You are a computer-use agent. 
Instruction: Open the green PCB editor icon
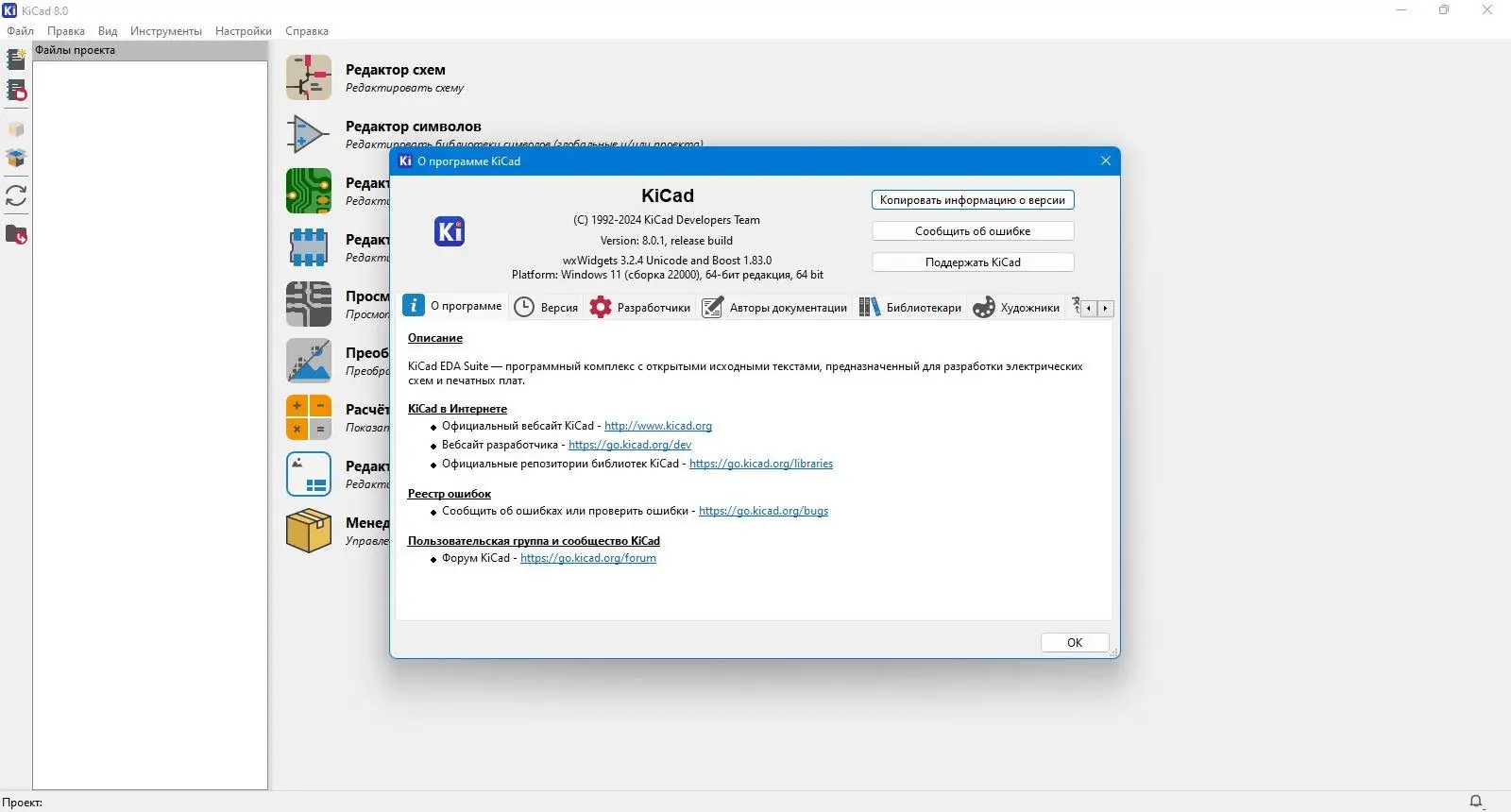pos(309,191)
